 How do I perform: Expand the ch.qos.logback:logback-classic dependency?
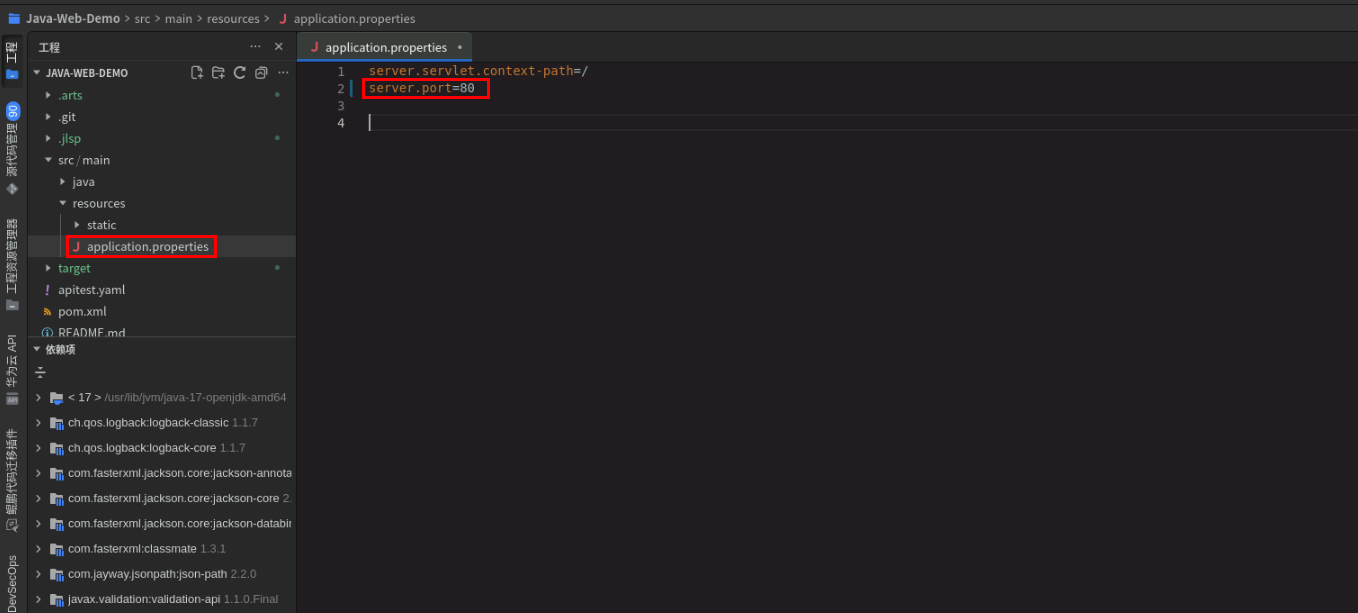tap(38, 422)
